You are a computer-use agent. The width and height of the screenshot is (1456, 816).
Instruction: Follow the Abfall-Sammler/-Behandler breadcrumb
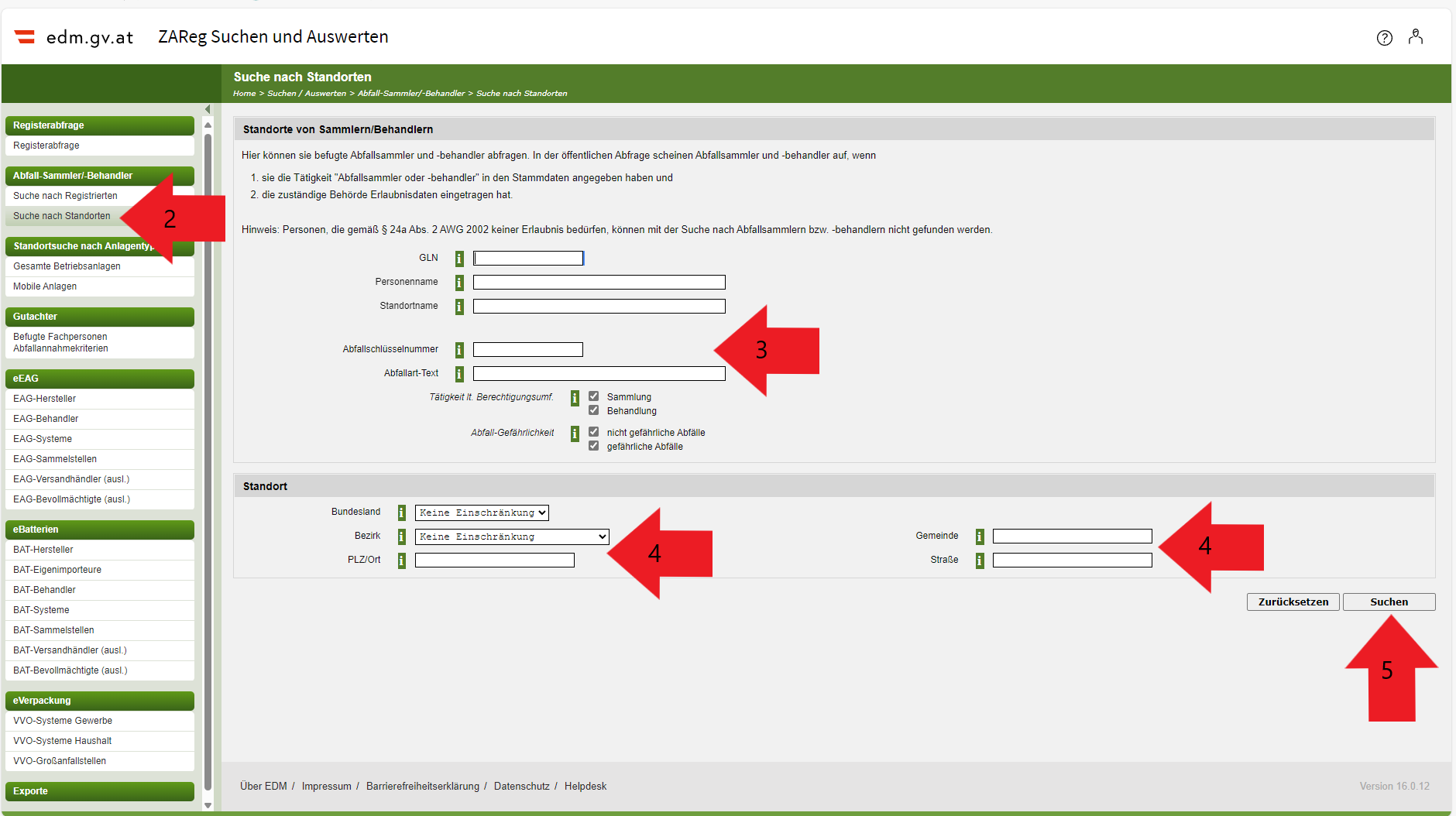tap(411, 94)
